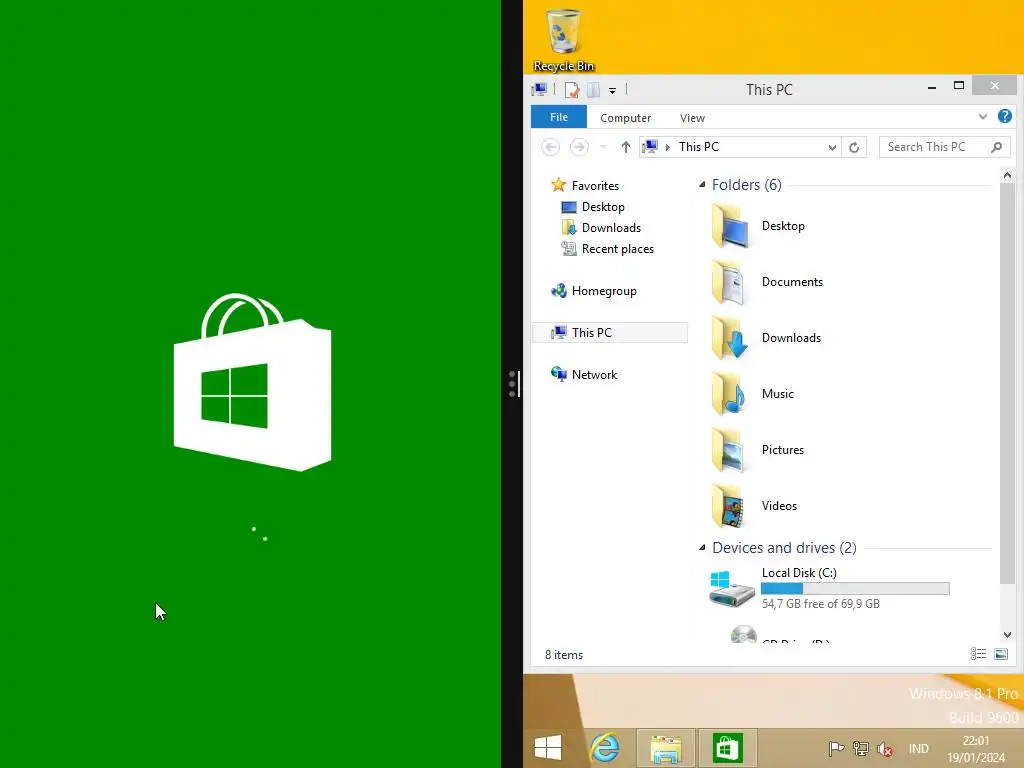Click the network icon in system tray
This screenshot has width=1024, height=768.
[x=861, y=748]
